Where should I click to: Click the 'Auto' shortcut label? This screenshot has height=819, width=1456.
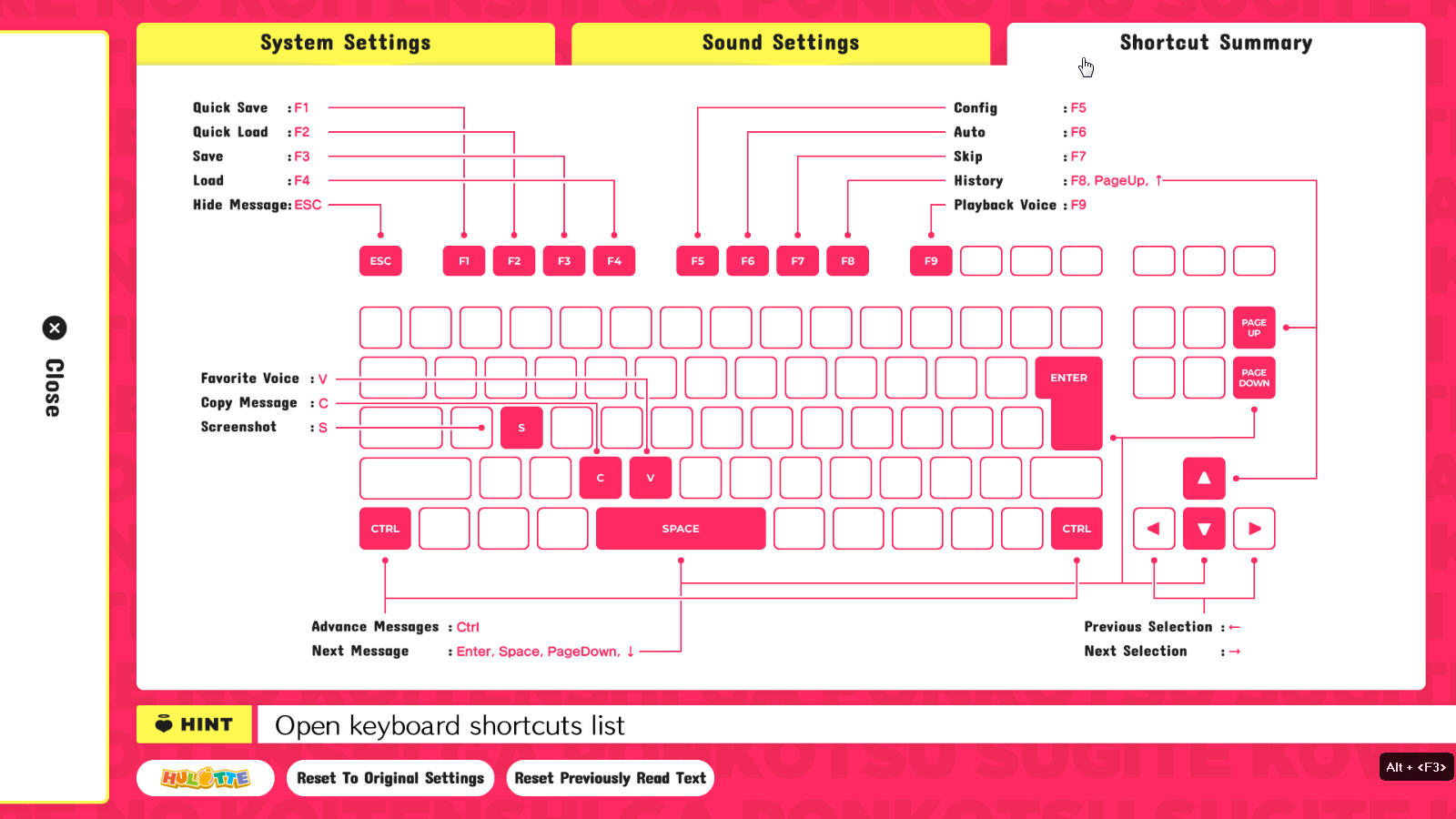tap(969, 132)
